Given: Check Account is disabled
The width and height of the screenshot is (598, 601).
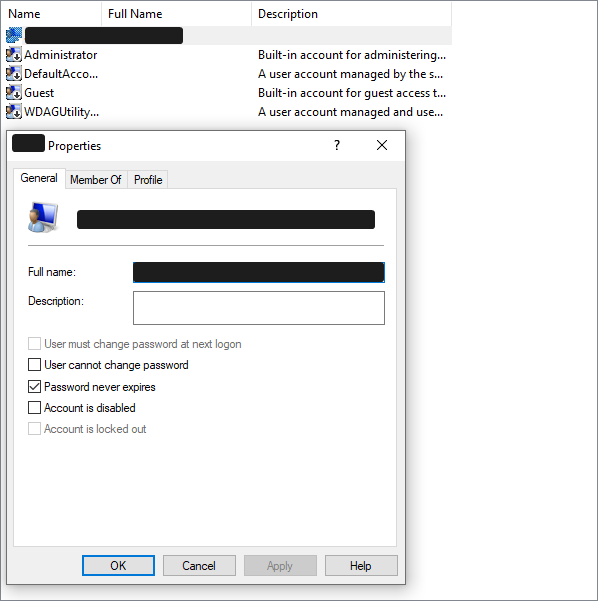Looking at the screenshot, I should [x=34, y=407].
